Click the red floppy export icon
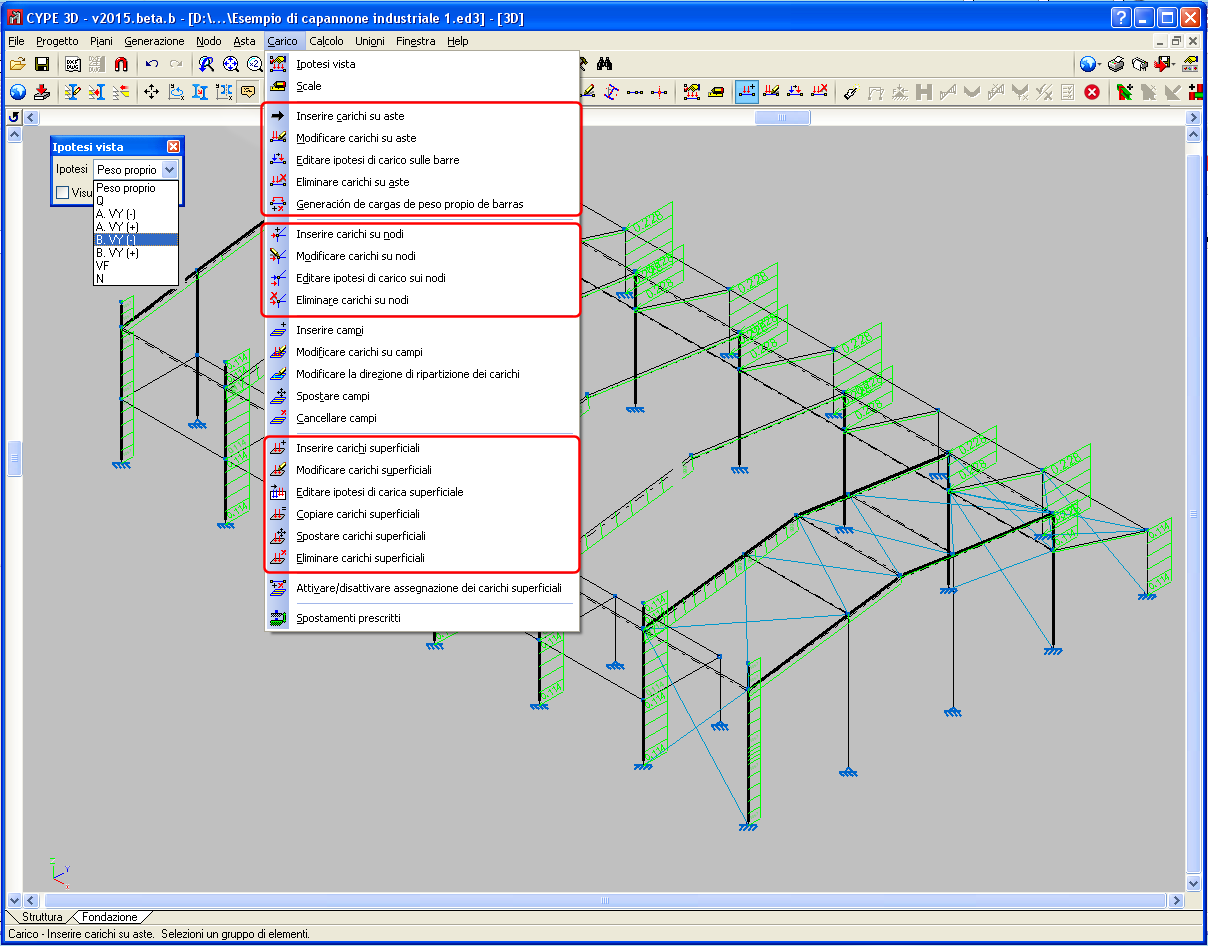1208x946 pixels. [x=1164, y=64]
